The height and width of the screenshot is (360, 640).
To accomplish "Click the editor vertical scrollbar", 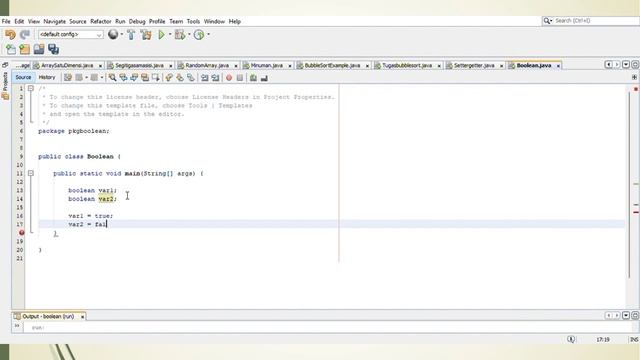I will (630, 185).
